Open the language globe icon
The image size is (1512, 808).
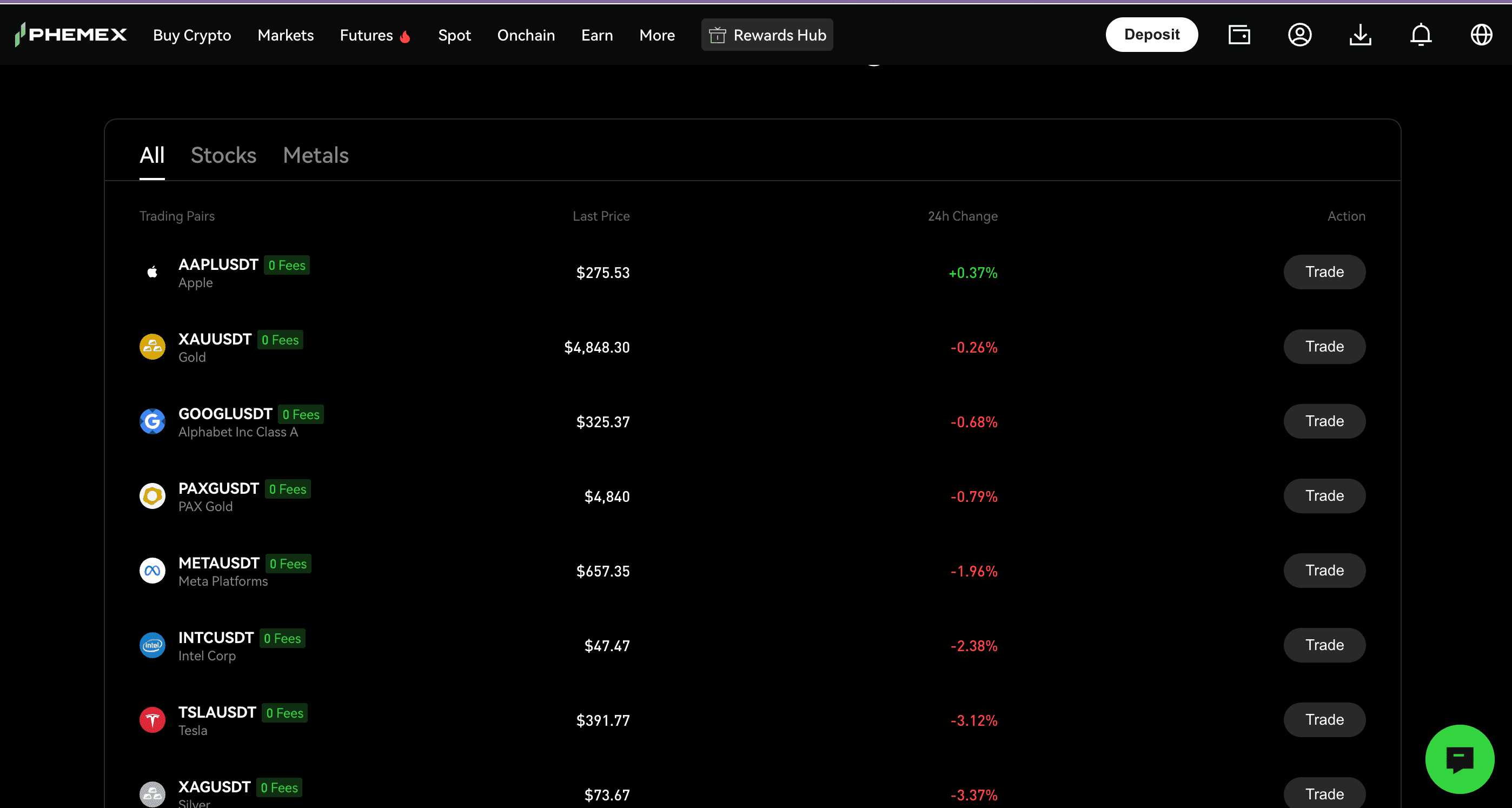[1481, 35]
